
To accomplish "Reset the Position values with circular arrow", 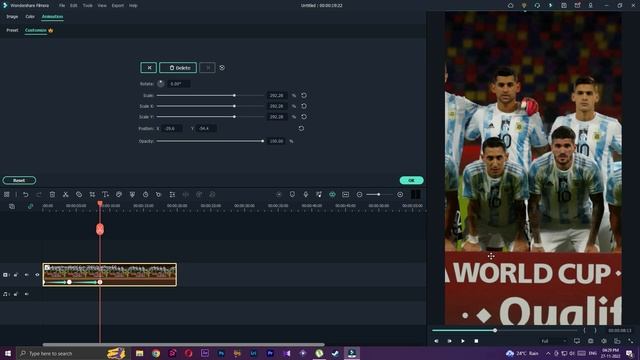I will [x=301, y=128].
